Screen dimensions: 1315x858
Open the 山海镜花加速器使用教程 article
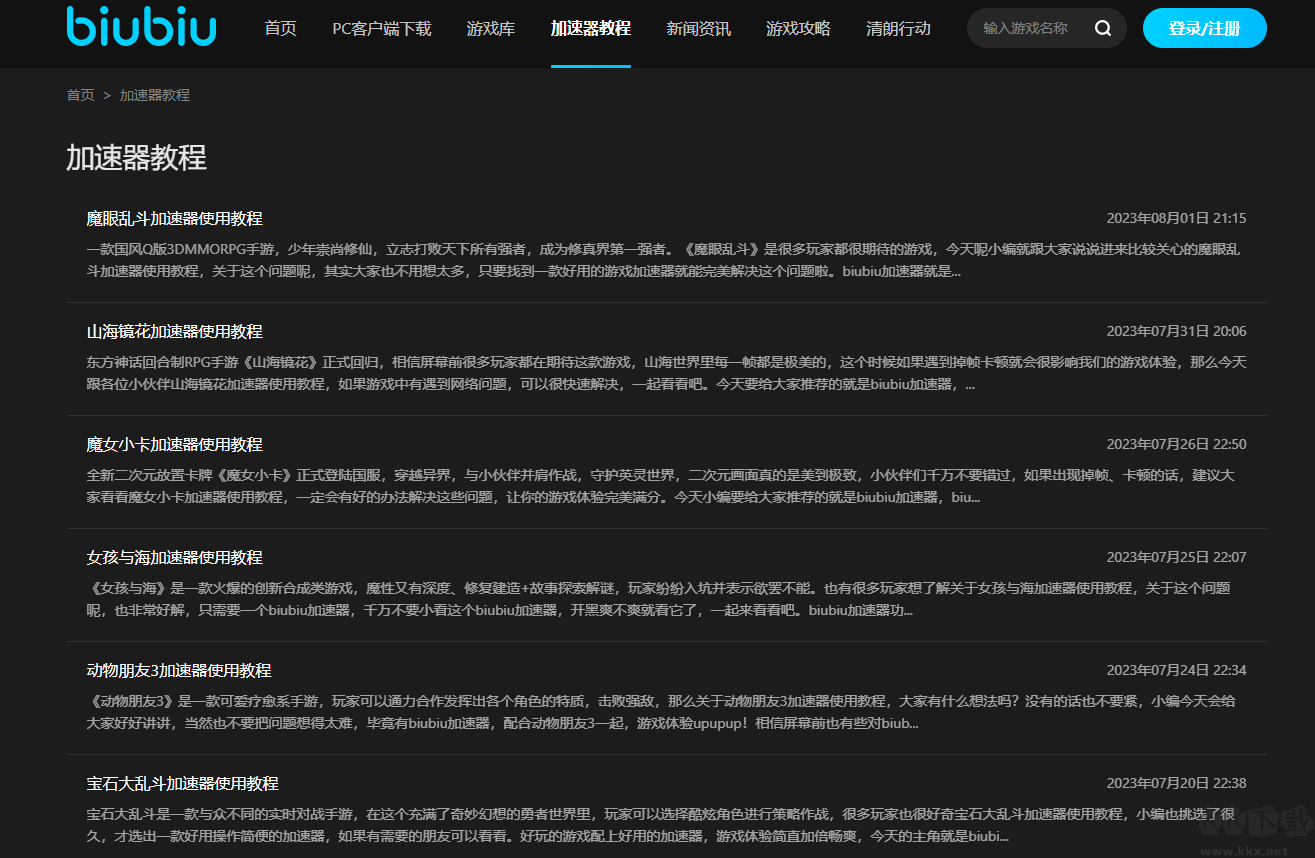click(x=175, y=331)
